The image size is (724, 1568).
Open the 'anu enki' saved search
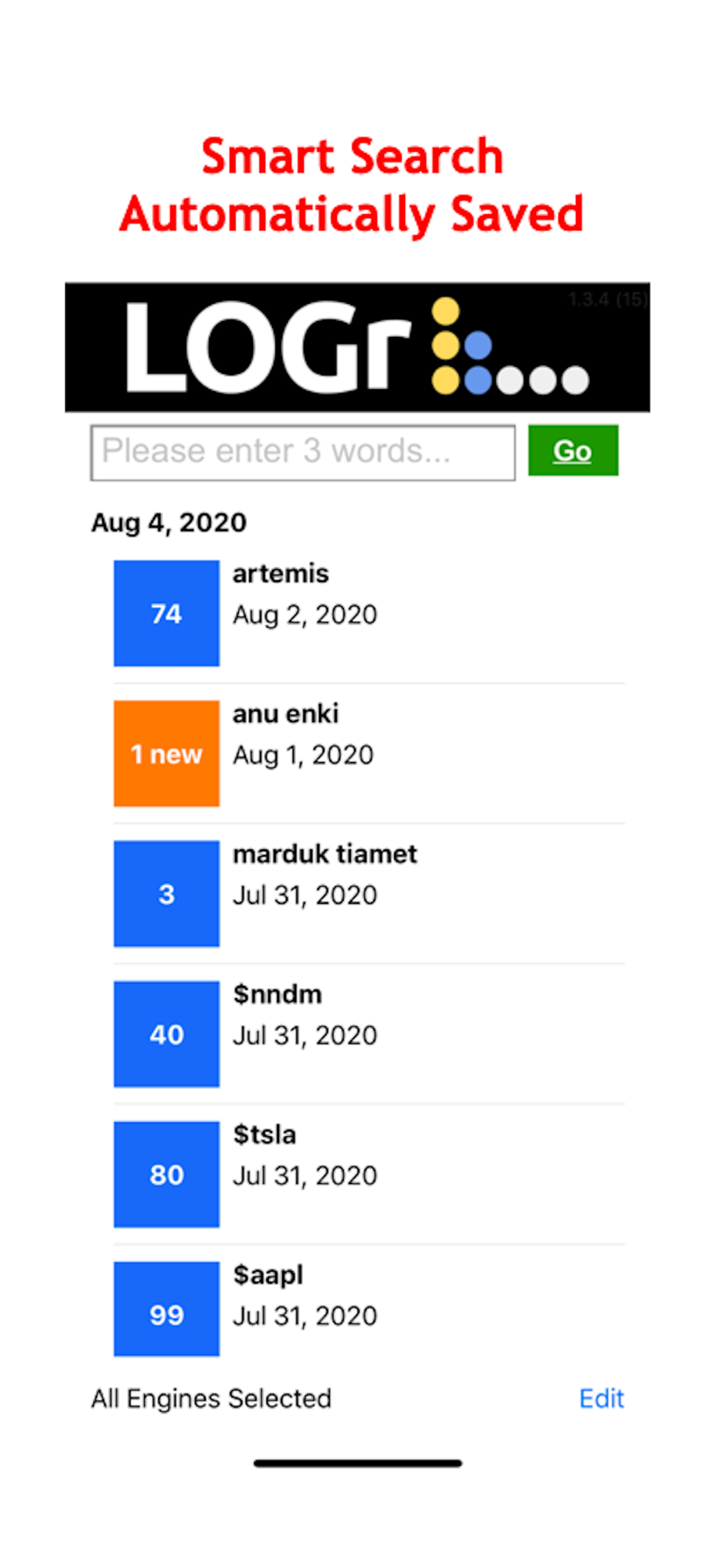(x=285, y=713)
